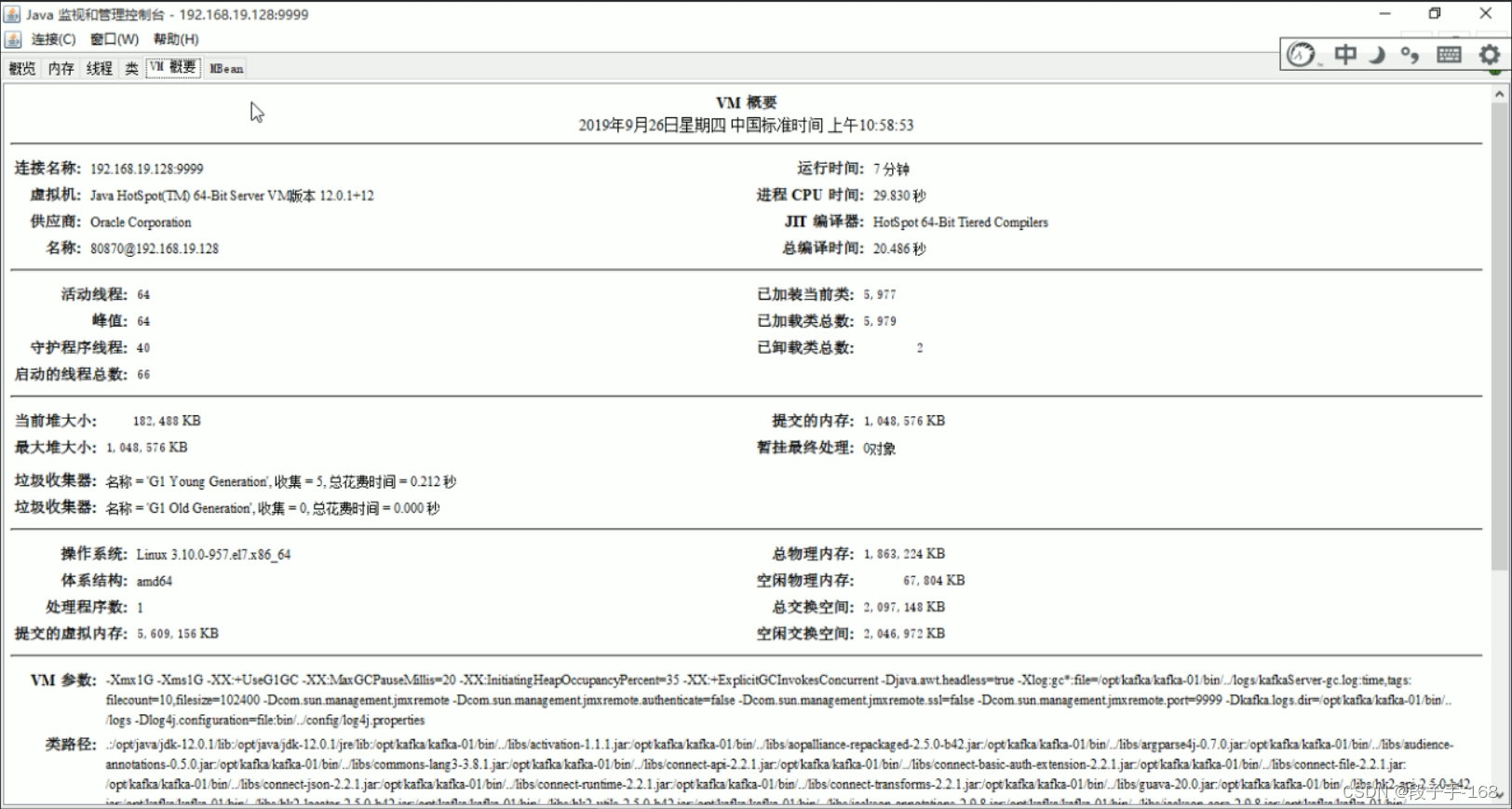Click the VM 参数 label
This screenshot has height=809, width=1512.
pos(63,680)
